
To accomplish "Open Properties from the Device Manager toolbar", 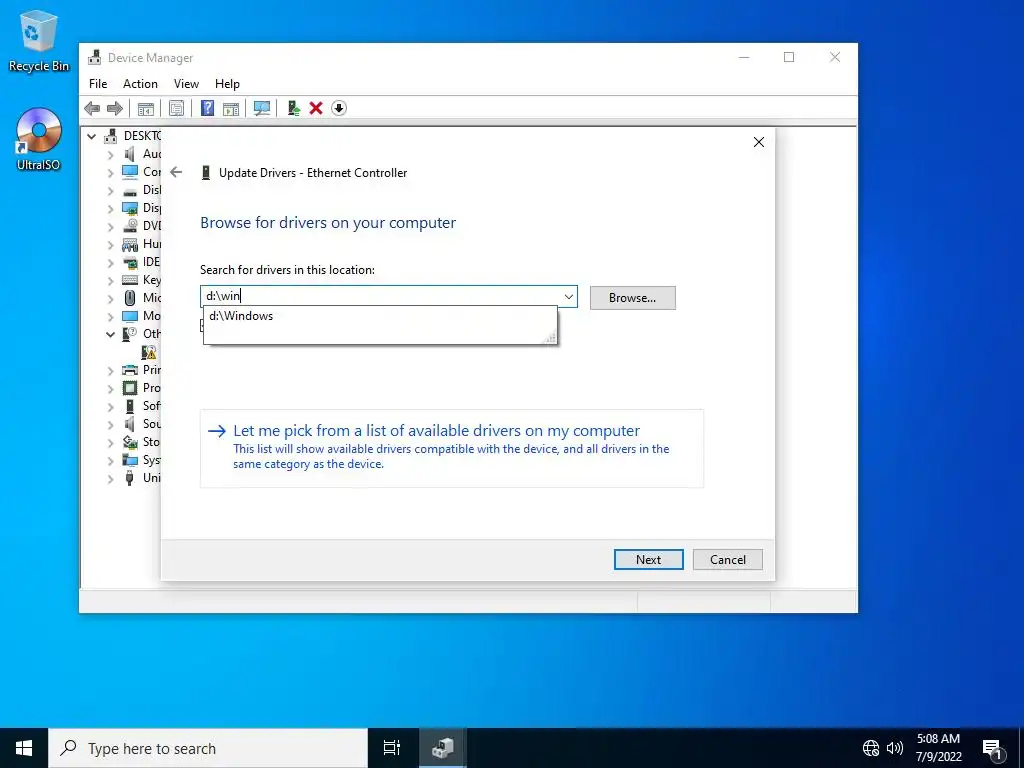I will click(x=176, y=108).
